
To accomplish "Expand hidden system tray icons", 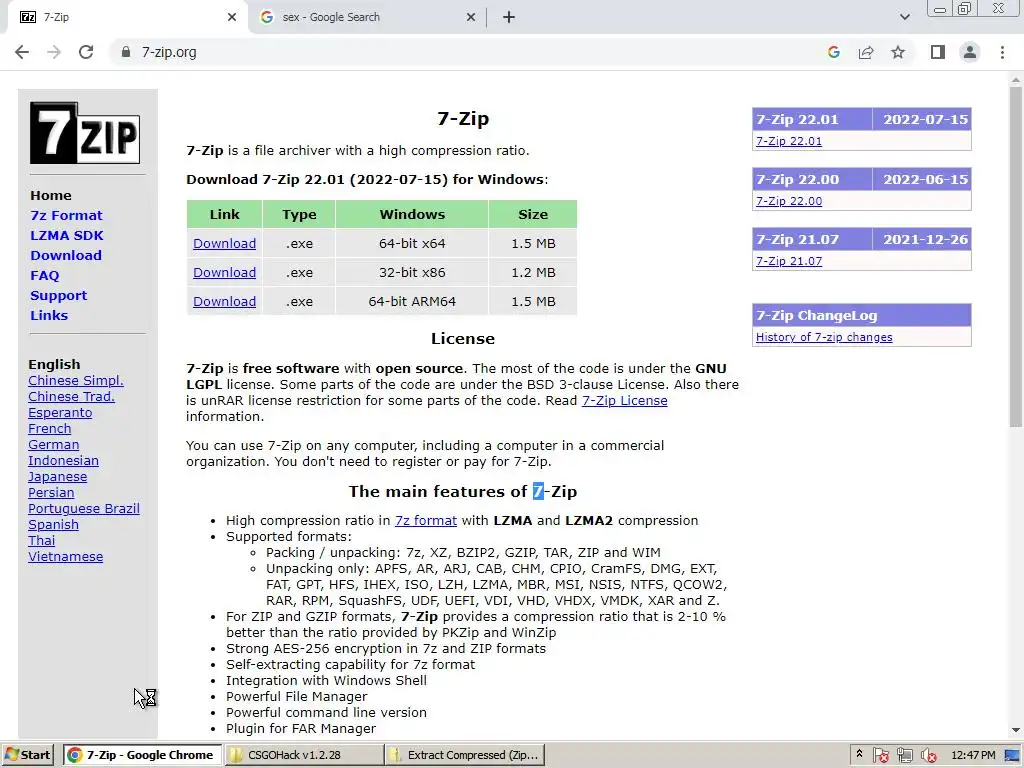I will [x=859, y=755].
